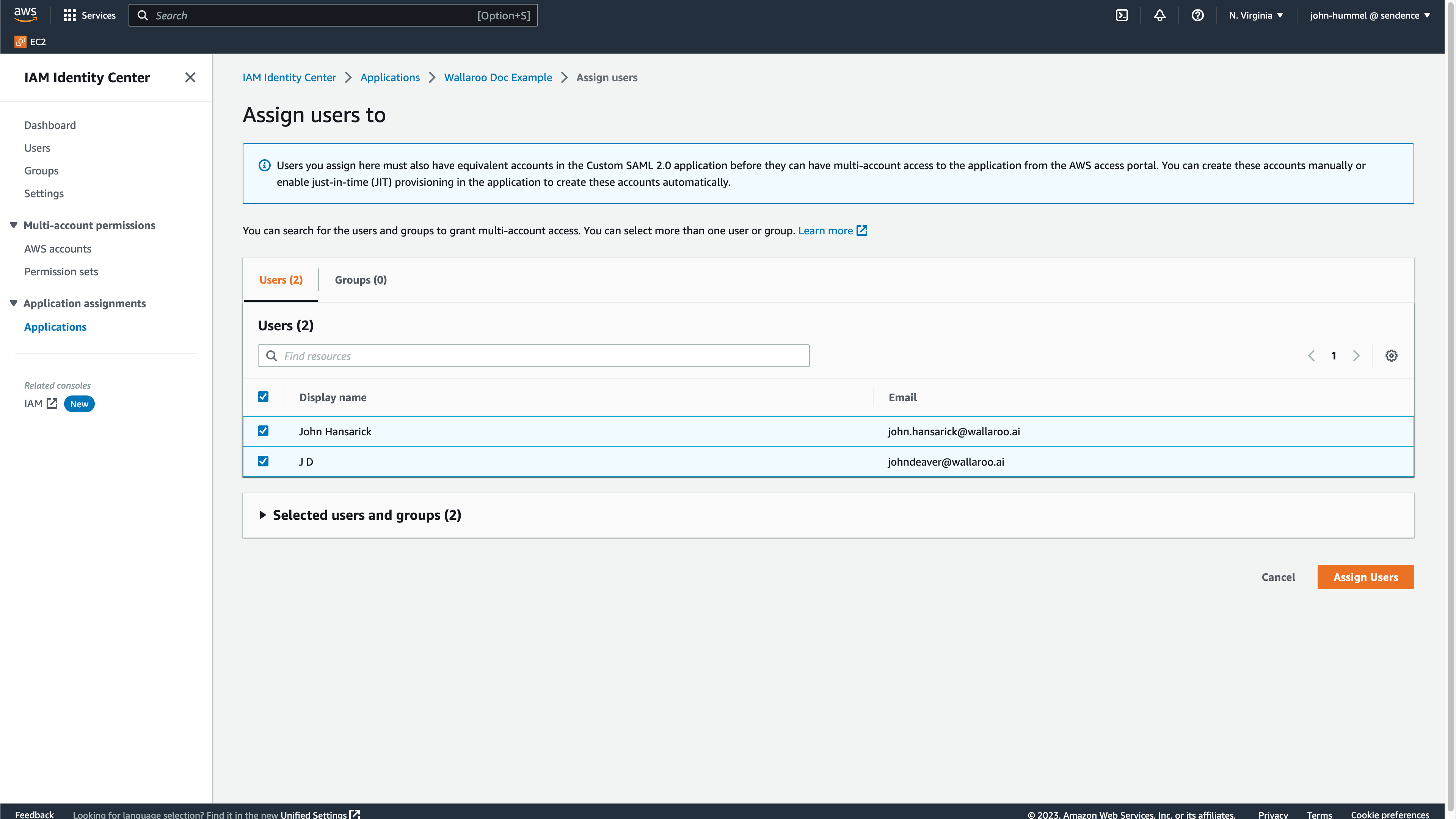This screenshot has height=819, width=1456.
Task: Click the AWS logo home icon
Action: (x=25, y=15)
